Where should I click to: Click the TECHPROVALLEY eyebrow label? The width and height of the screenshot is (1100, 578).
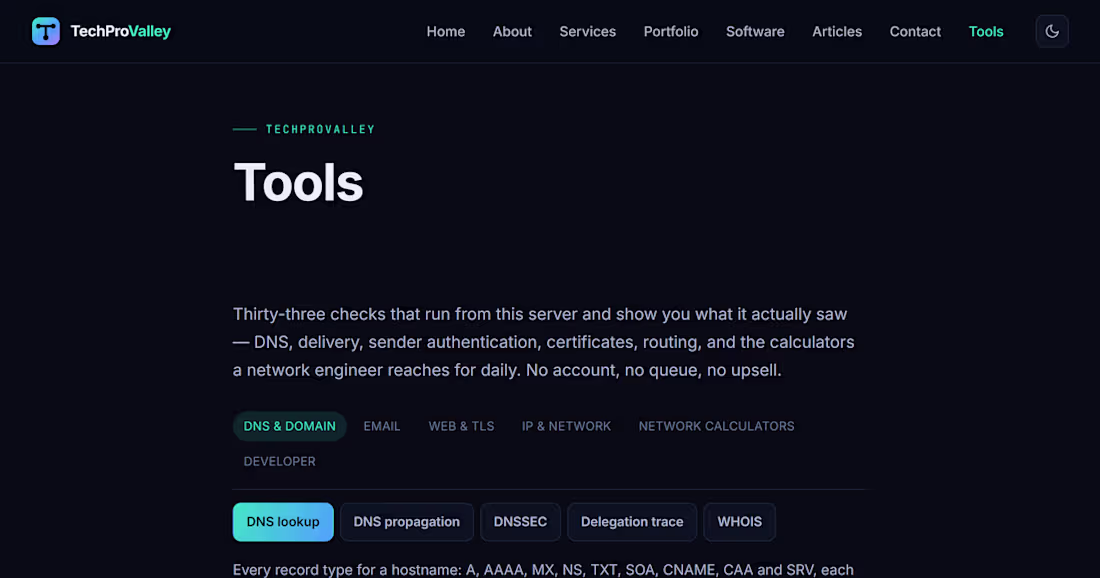pos(320,129)
